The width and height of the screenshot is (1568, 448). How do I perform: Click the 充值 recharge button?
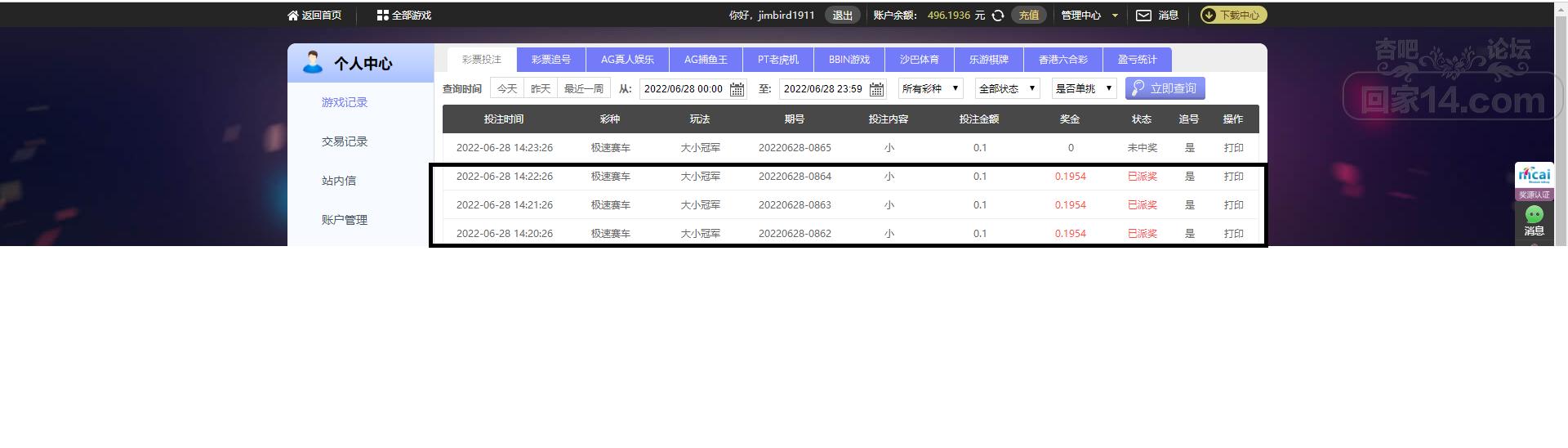coord(1029,16)
